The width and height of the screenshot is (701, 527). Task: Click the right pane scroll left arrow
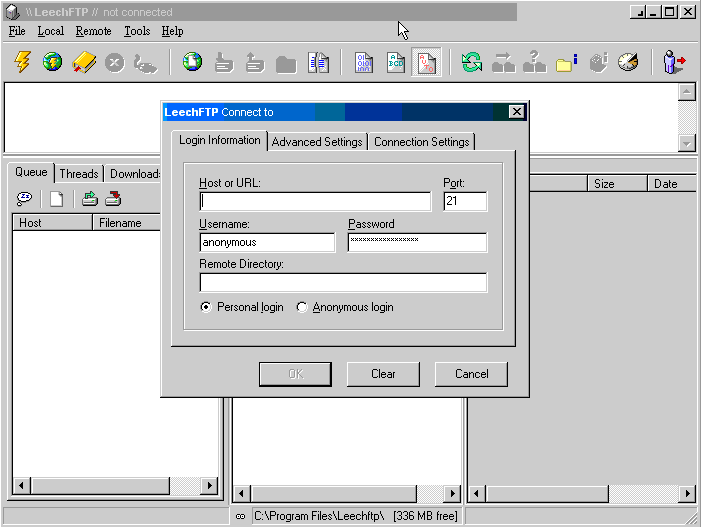477,493
